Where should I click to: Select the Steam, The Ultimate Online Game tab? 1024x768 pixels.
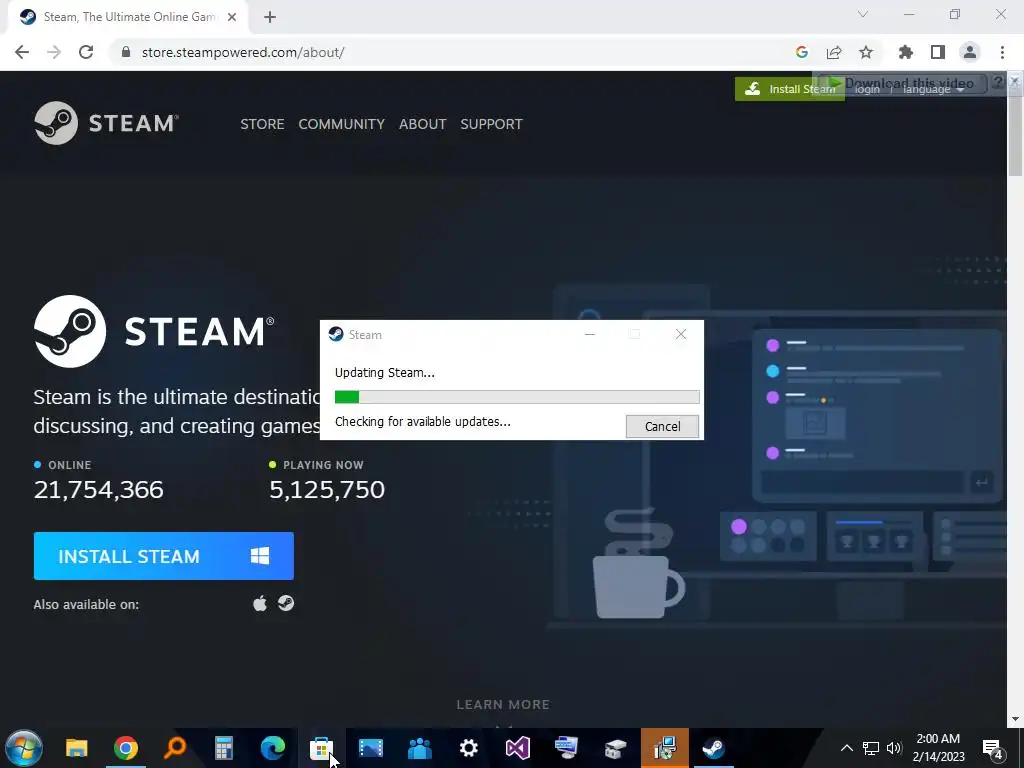pos(127,17)
